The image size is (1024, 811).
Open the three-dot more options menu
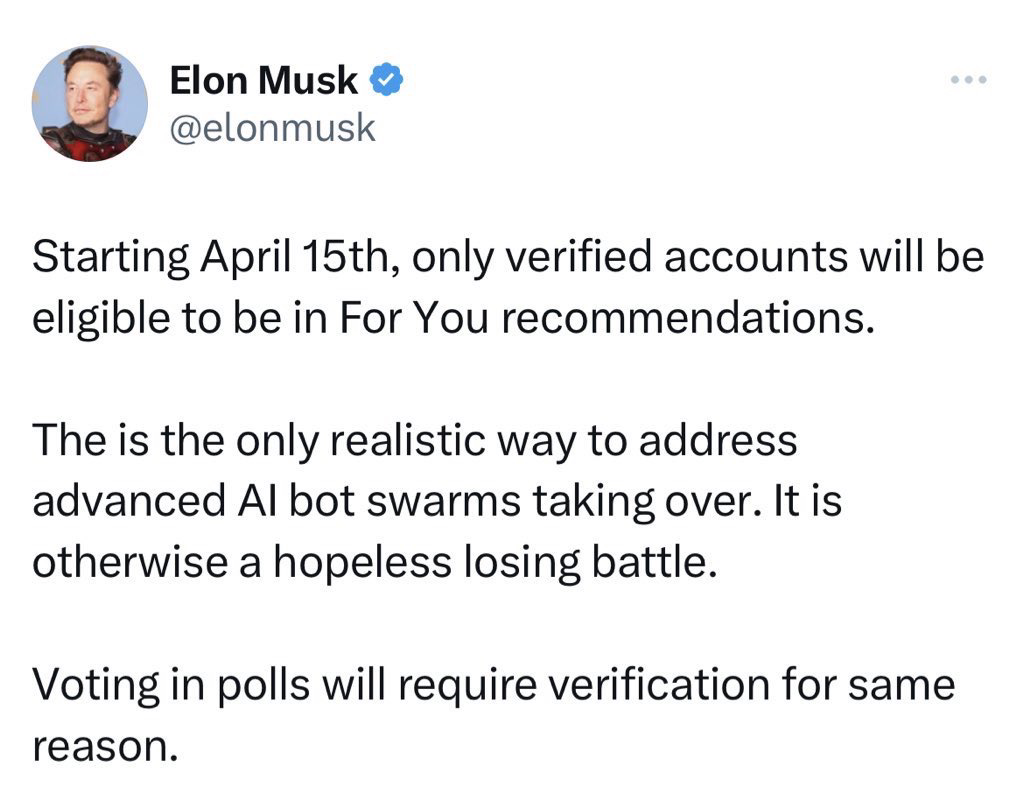968,79
